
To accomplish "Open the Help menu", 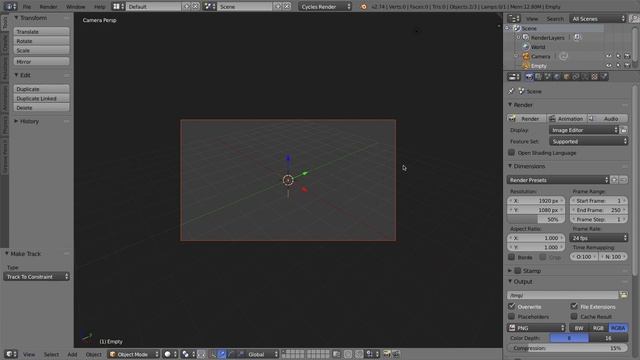I will coord(100,7).
